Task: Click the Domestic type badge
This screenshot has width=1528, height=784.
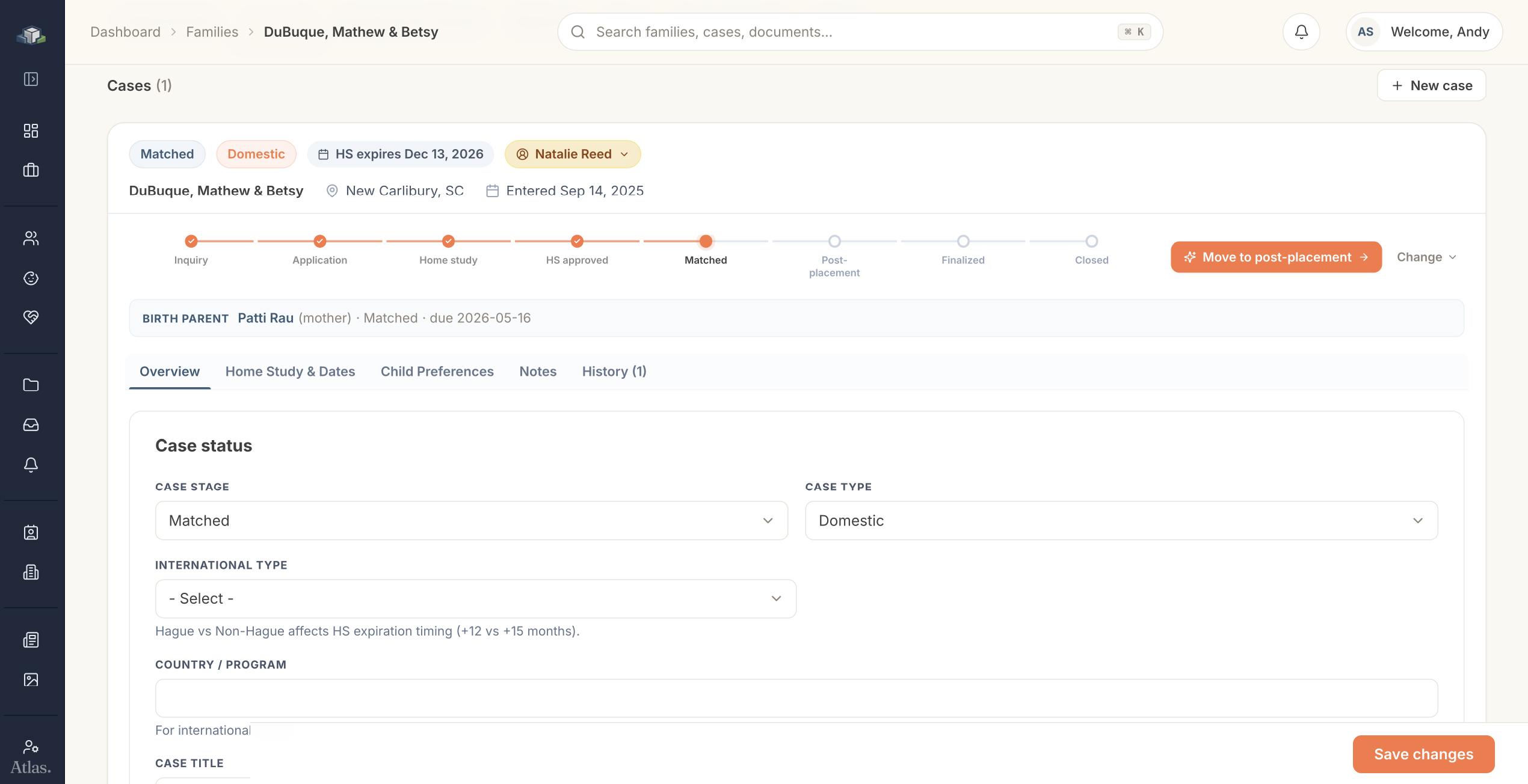Action: point(256,154)
